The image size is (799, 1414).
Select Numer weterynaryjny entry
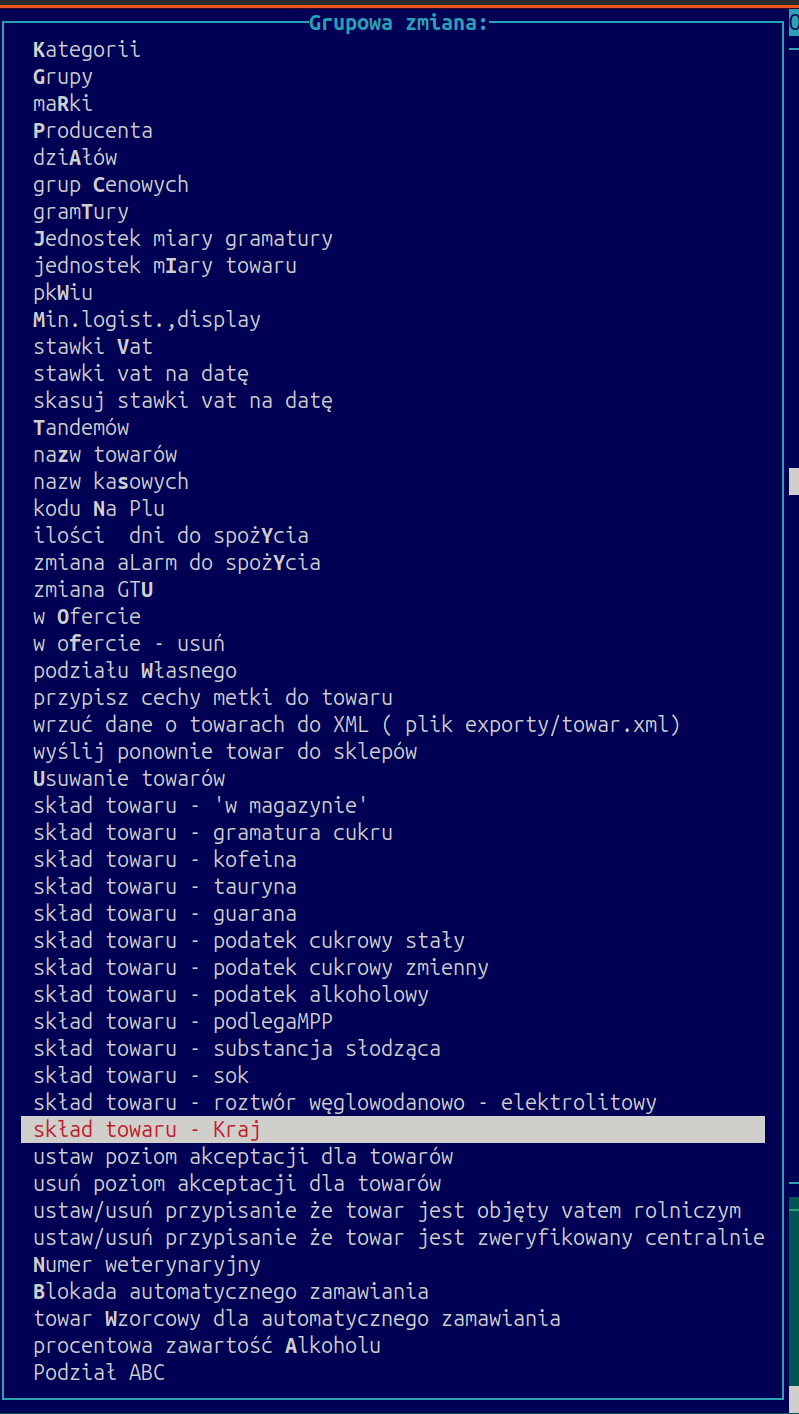[147, 1265]
